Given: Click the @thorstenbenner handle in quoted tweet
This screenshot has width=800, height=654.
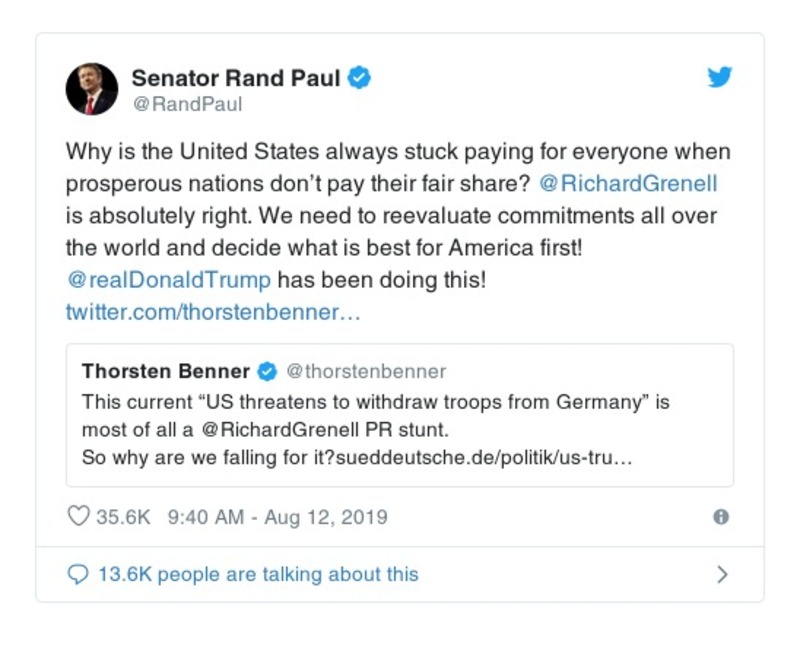Looking at the screenshot, I should click(x=366, y=372).
